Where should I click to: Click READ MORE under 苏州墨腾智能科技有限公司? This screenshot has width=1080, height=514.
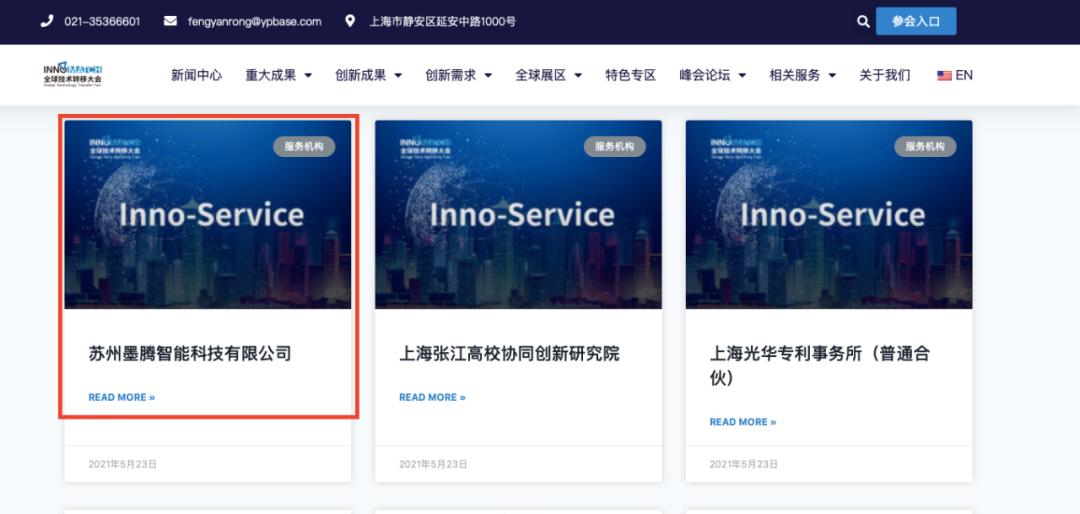pos(121,397)
